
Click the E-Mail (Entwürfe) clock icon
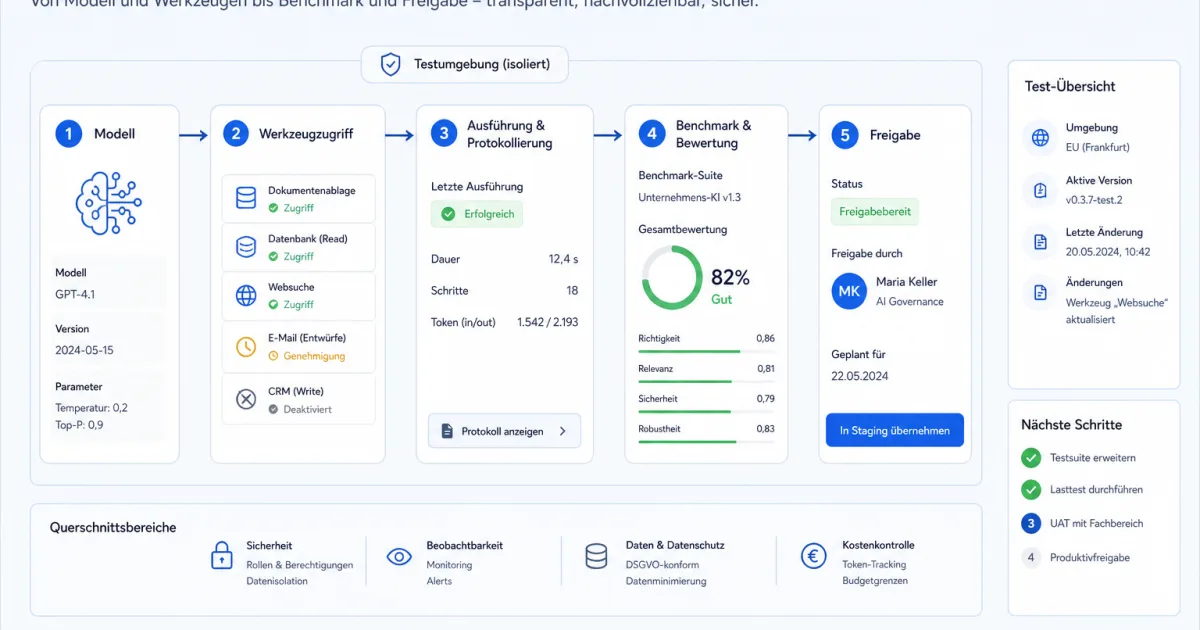[246, 346]
